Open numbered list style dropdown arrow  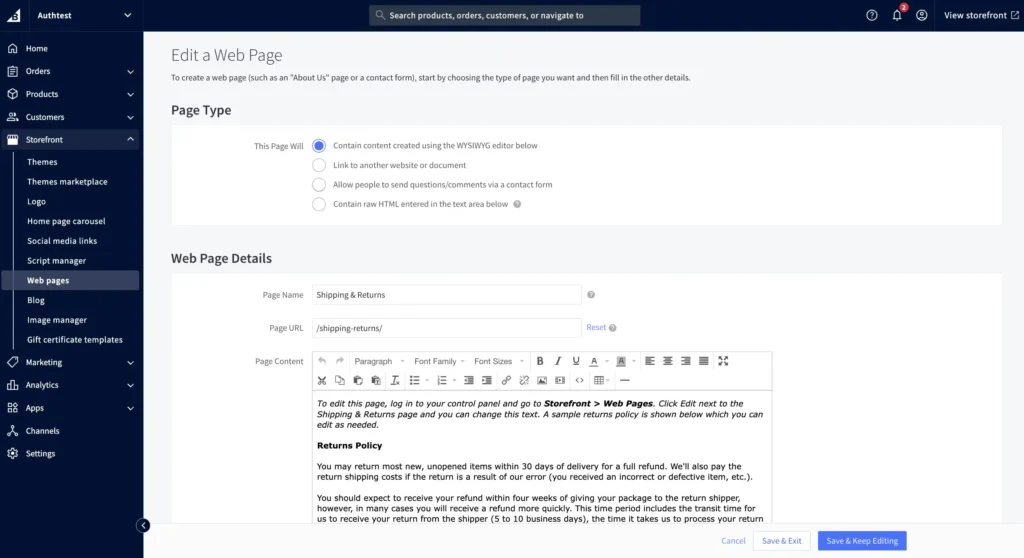[455, 380]
